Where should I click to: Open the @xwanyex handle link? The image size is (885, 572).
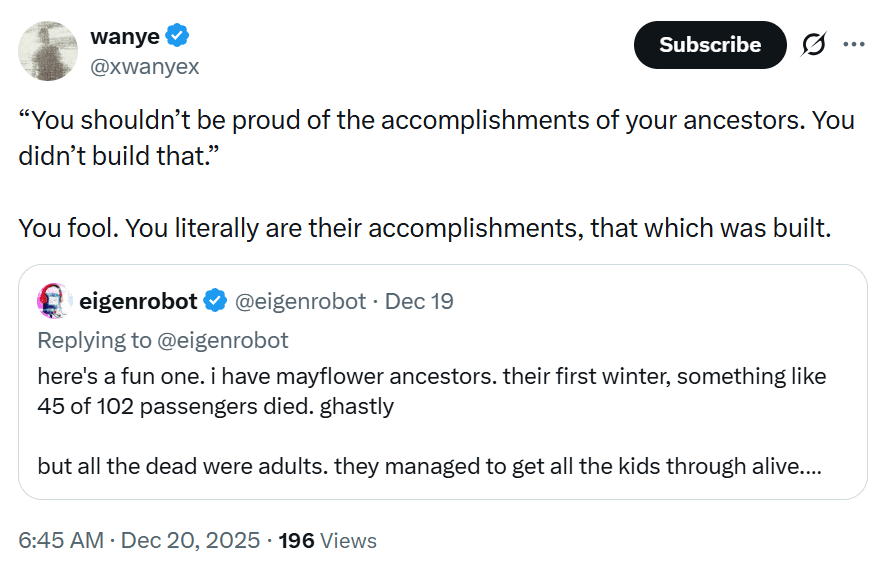145,66
